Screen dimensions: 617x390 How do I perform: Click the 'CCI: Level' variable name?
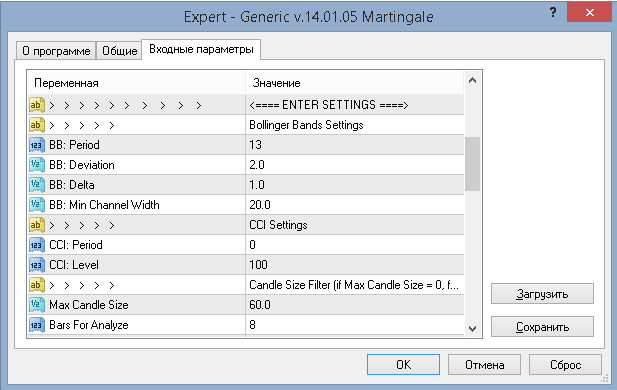pos(74,265)
